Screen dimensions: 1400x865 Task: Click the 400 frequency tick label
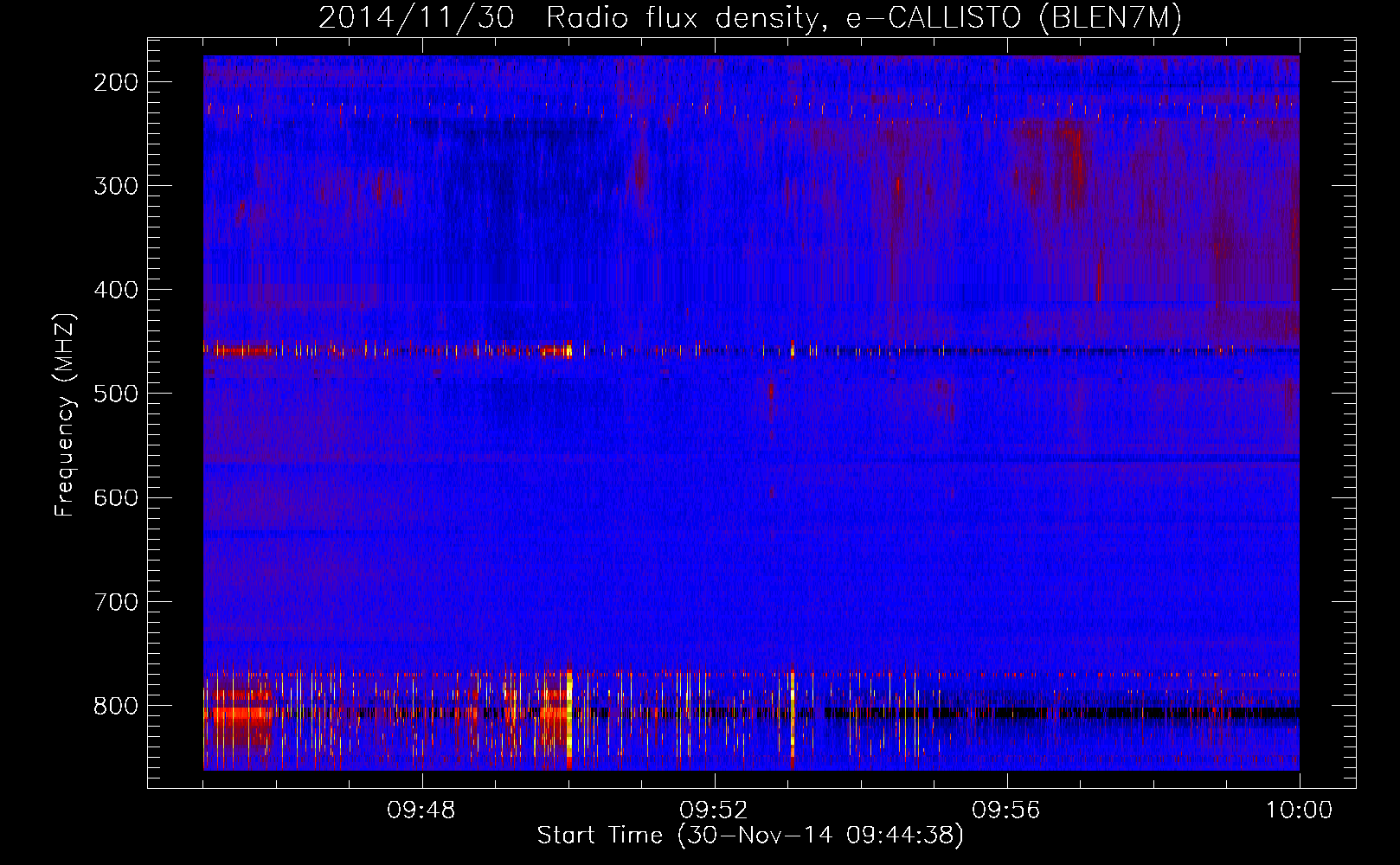116,290
